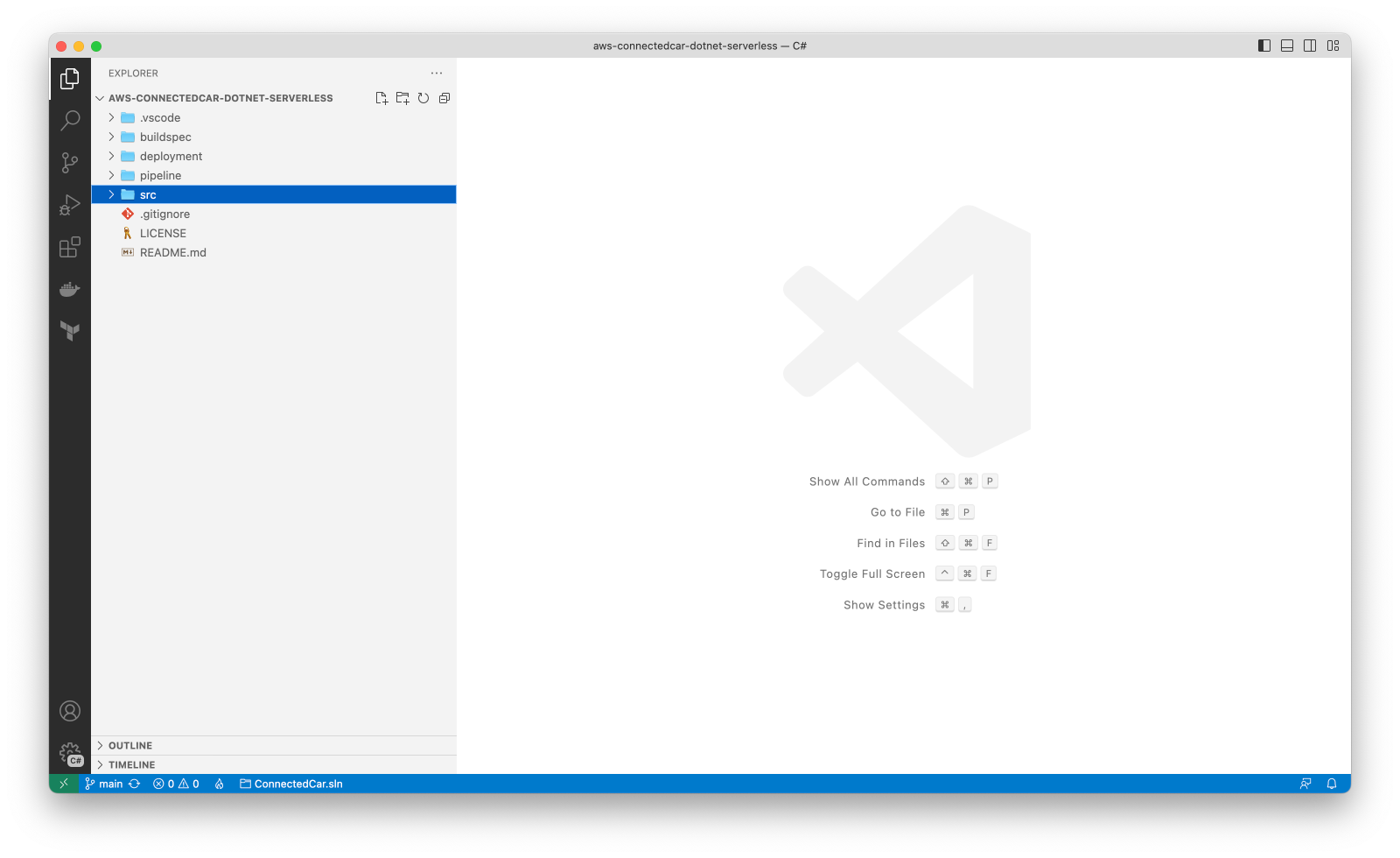This screenshot has height=858, width=1400.
Task: Open the Extensions view icon
Action: click(x=70, y=247)
